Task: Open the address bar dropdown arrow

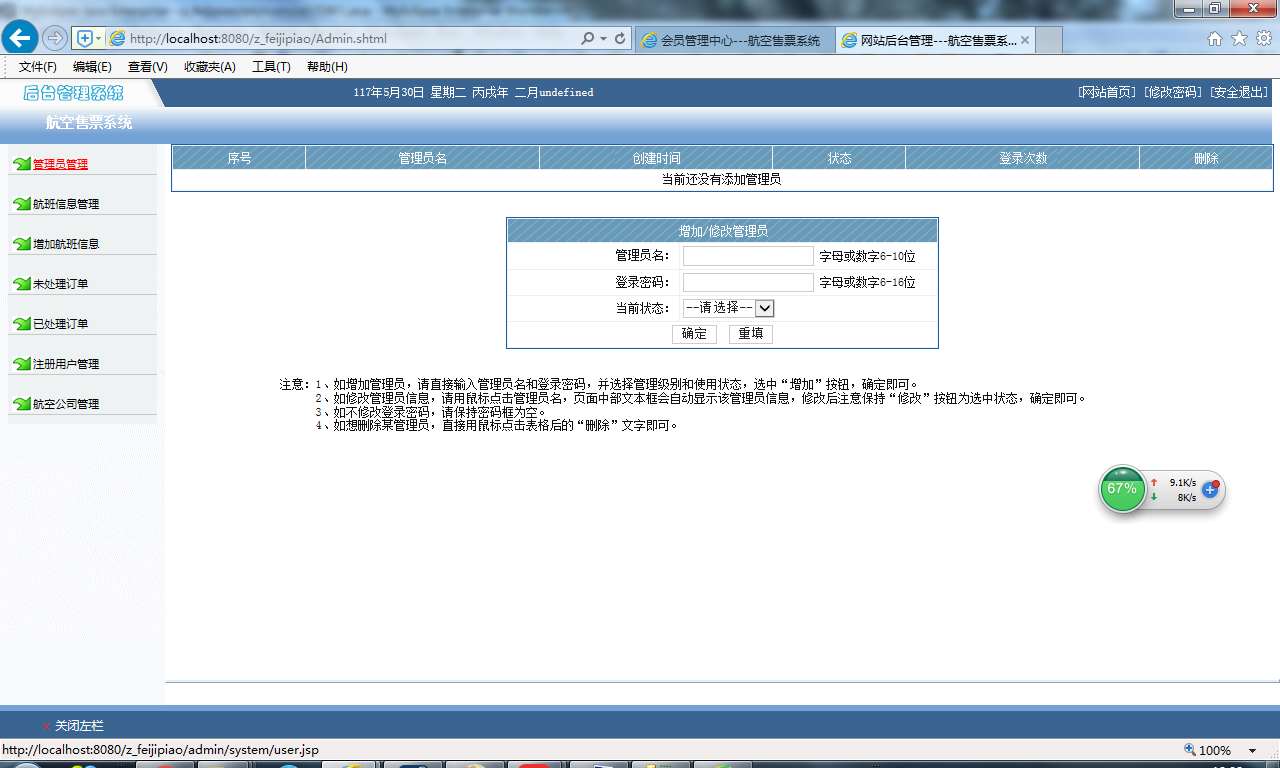Action: coord(604,39)
